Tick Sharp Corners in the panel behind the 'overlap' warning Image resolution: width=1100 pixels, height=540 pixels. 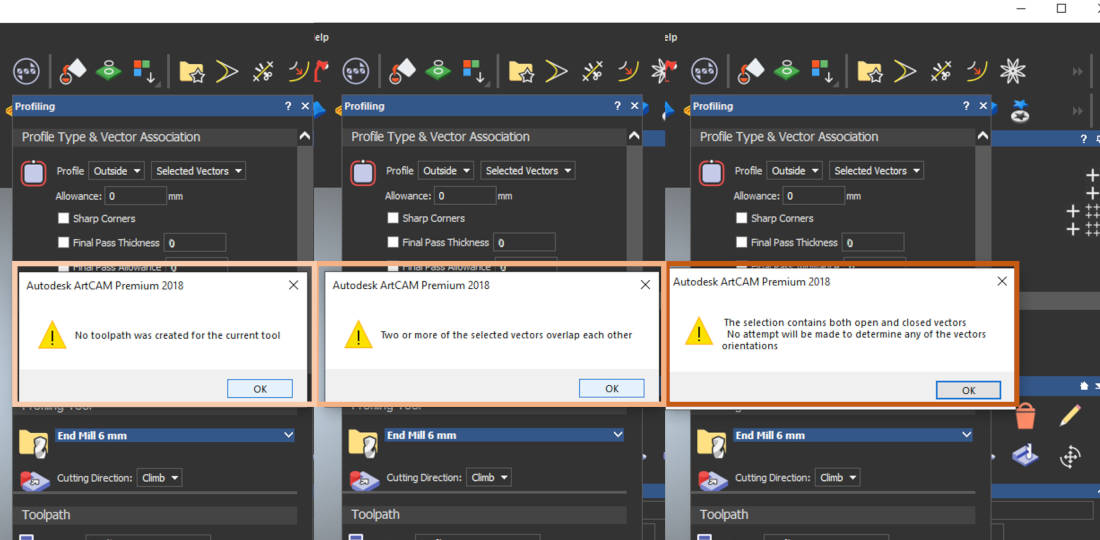[393, 218]
